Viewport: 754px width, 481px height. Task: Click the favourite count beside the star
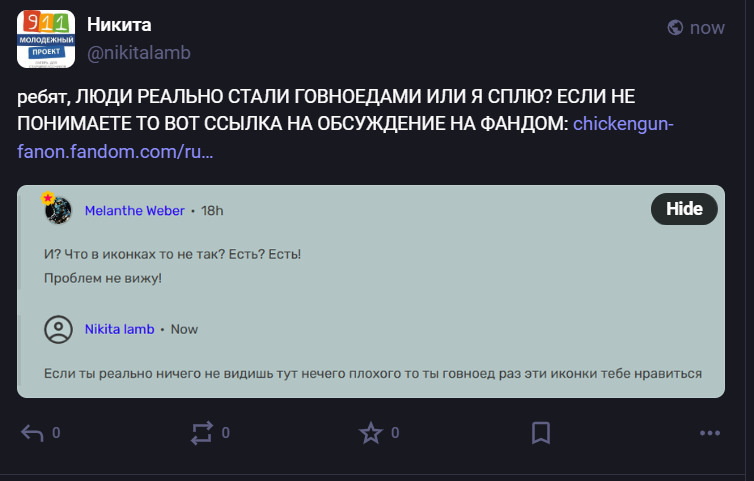click(395, 433)
